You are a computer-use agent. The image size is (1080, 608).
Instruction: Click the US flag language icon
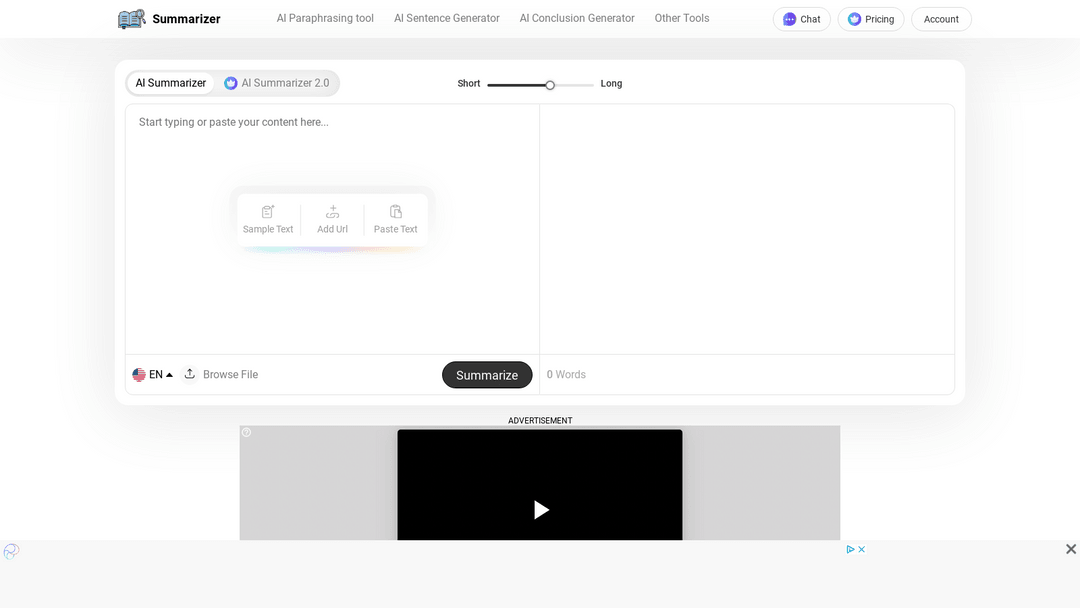[139, 375]
